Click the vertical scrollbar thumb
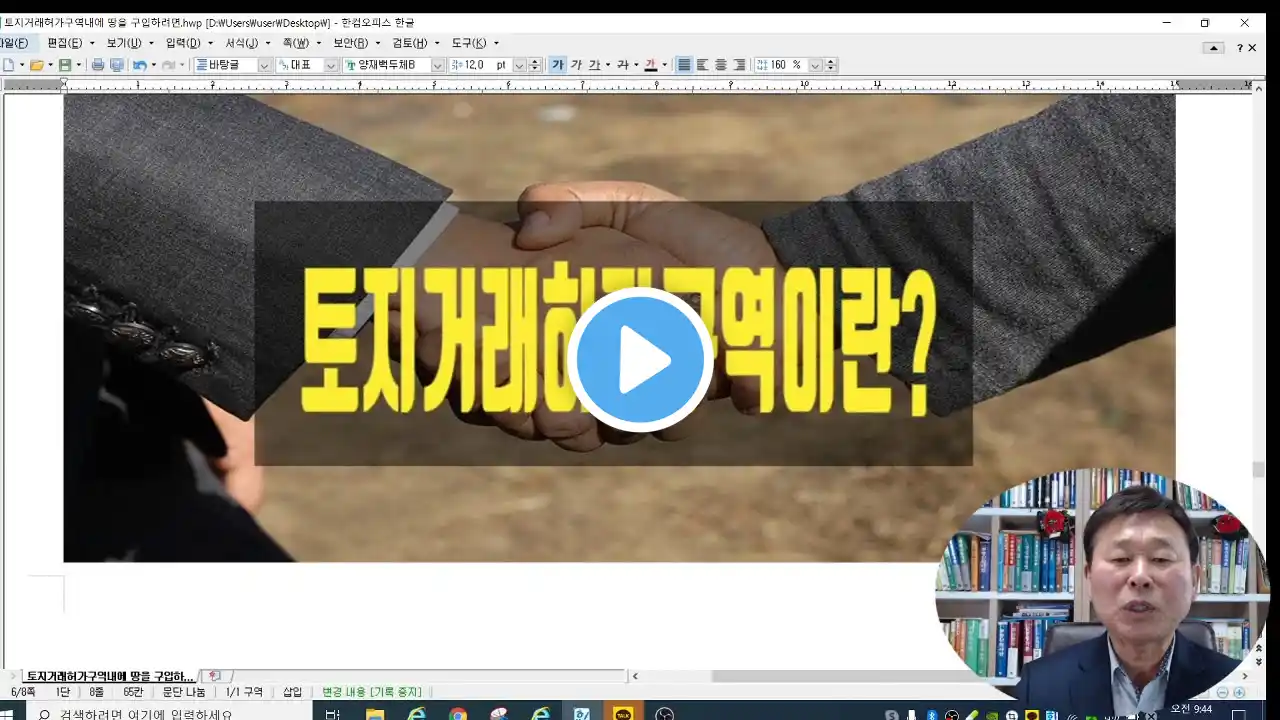 1258,469
